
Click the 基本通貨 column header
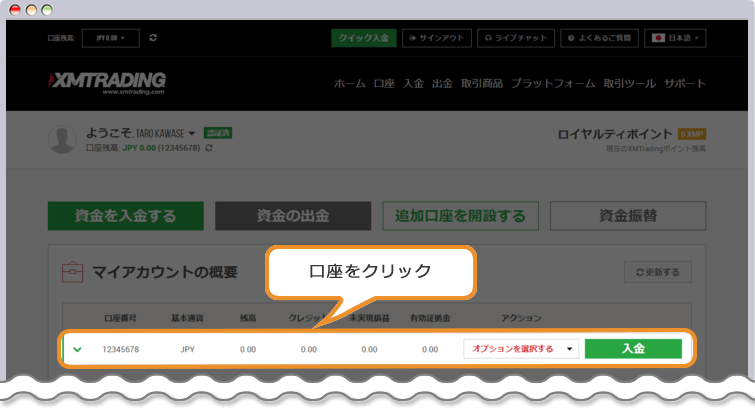pos(187,318)
